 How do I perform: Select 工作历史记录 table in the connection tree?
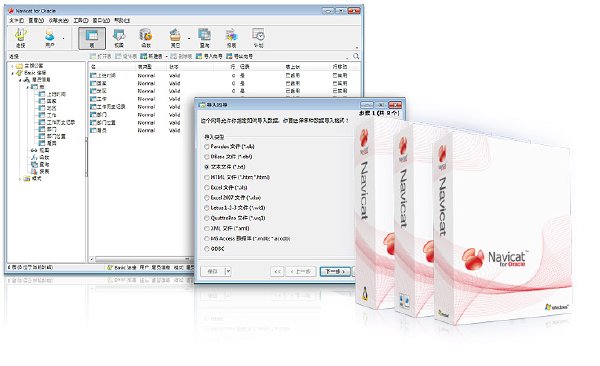[x=57, y=122]
